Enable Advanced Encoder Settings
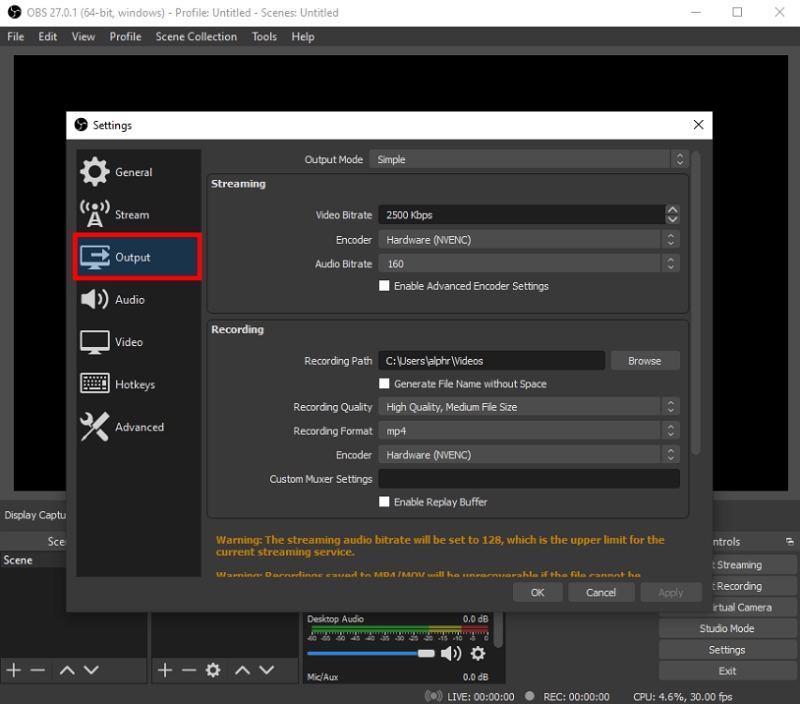The image size is (800, 704). 384,285
